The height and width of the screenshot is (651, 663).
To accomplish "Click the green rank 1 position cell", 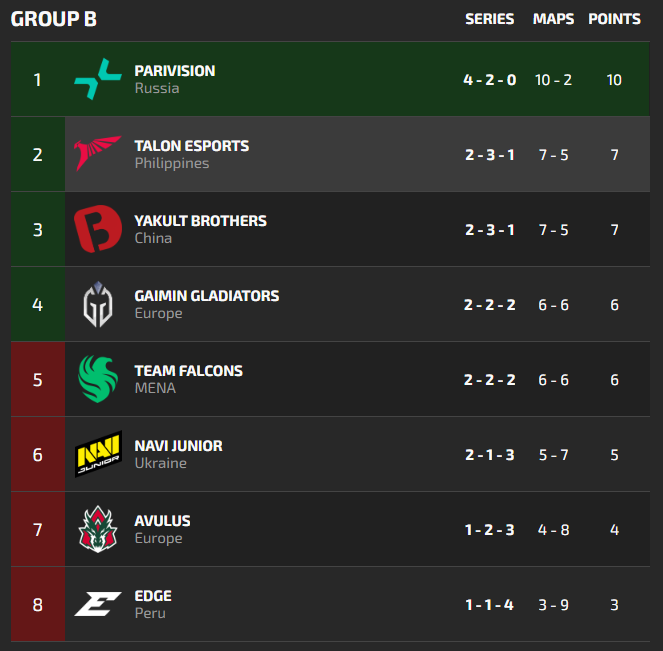I will tap(38, 79).
